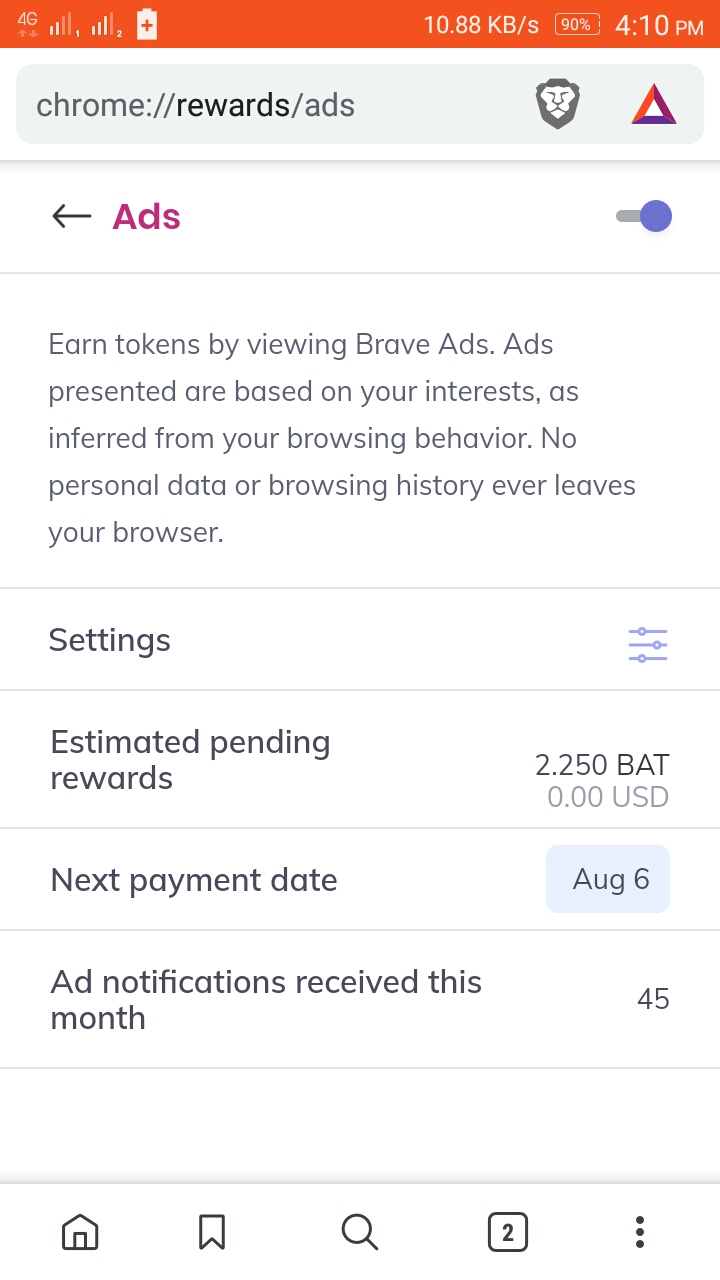Tap the home icon in bottom bar
720x1280 pixels.
(80, 1231)
